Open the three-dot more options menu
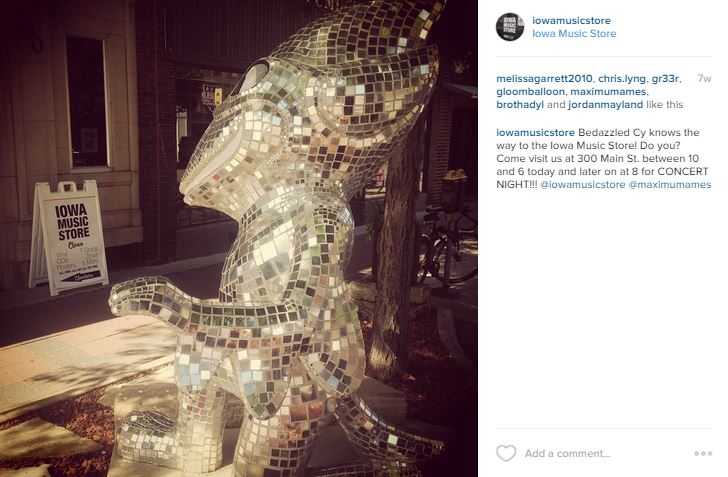The image size is (728, 477). click(703, 453)
